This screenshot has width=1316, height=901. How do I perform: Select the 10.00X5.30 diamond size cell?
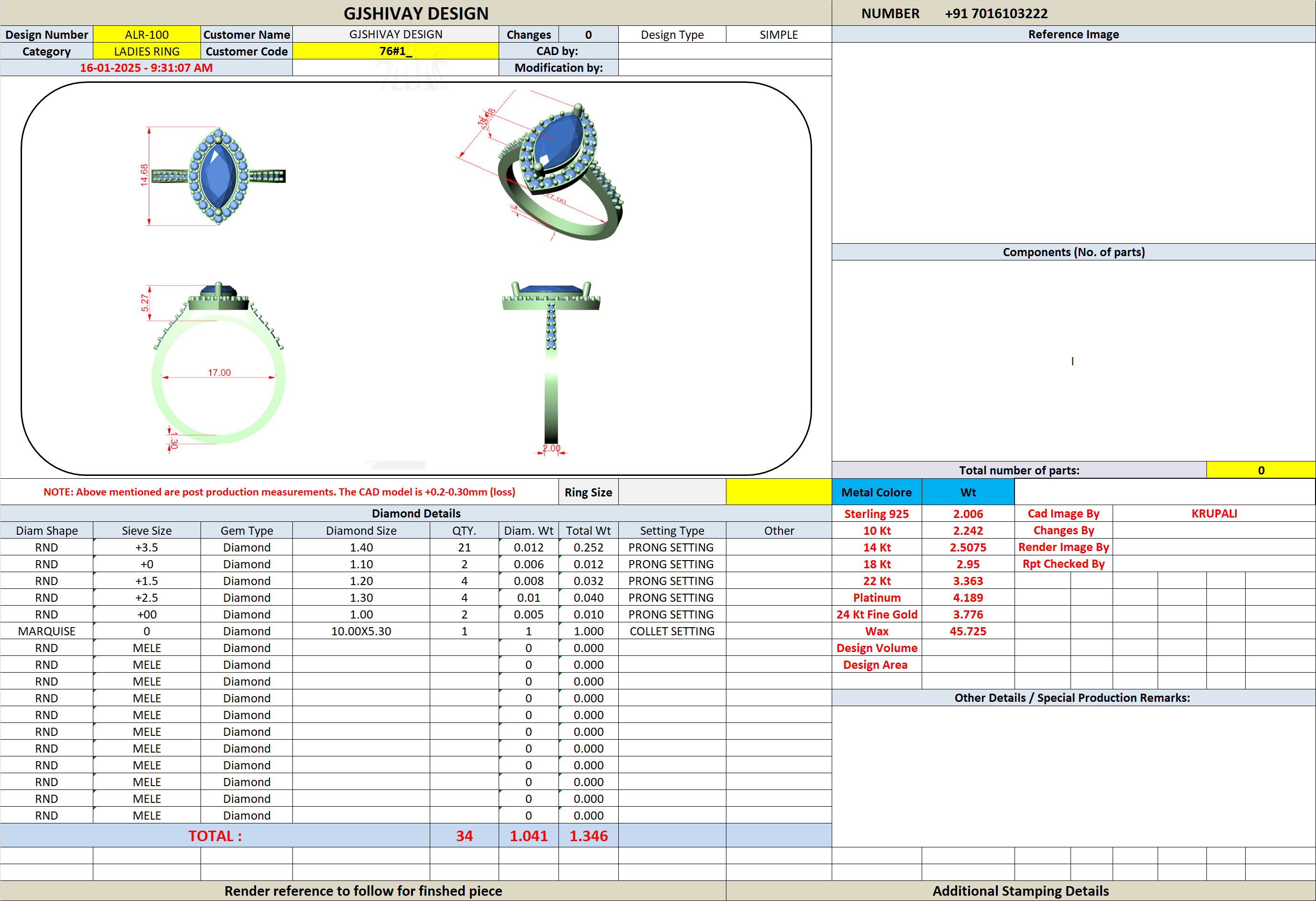(361, 631)
